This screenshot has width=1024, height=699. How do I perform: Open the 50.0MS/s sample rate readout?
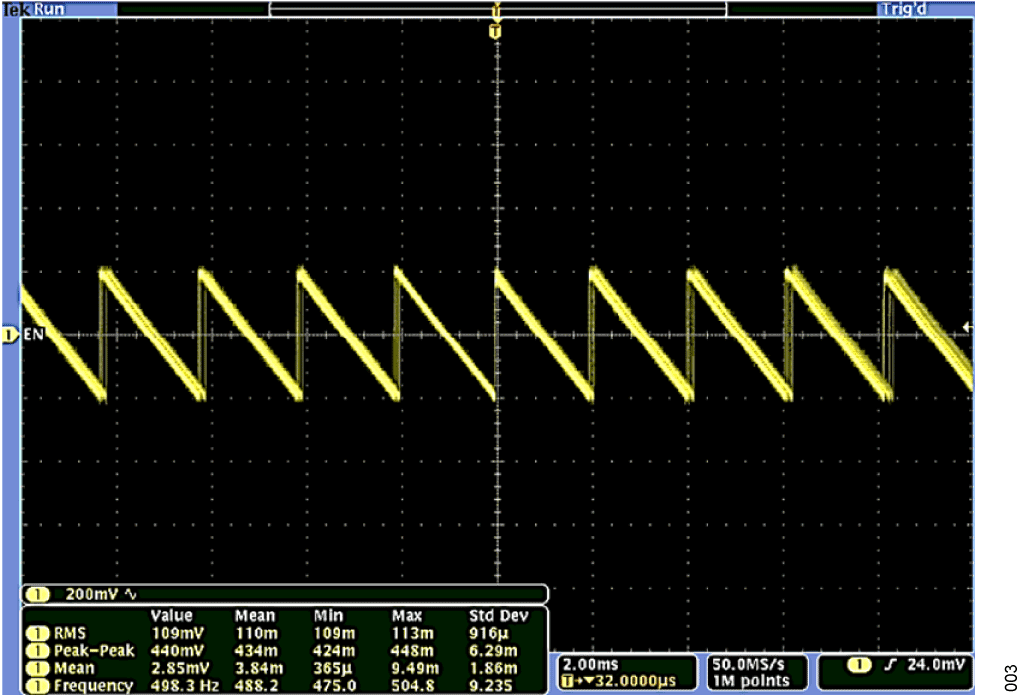tap(749, 663)
